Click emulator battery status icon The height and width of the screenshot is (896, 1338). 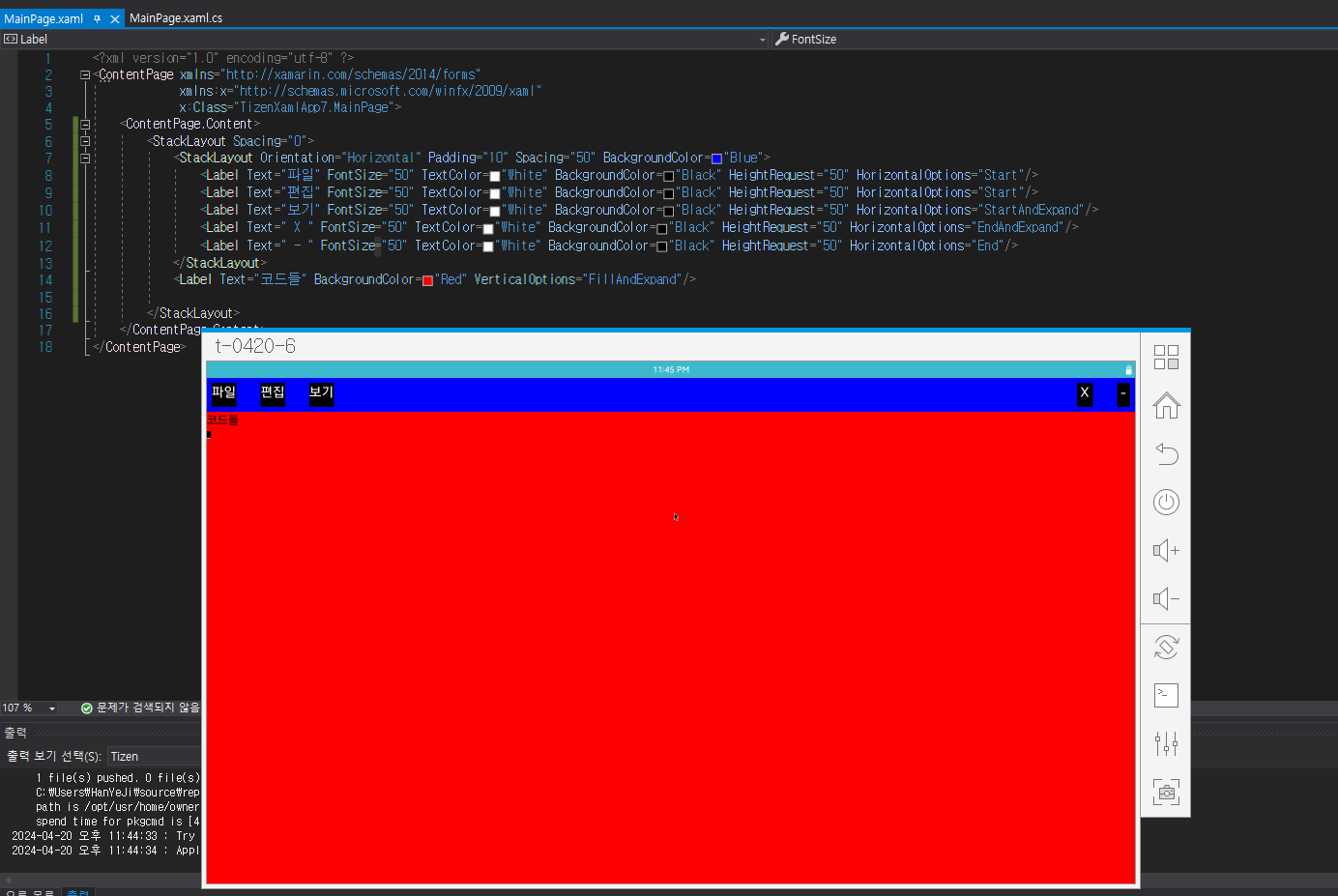coord(1128,370)
